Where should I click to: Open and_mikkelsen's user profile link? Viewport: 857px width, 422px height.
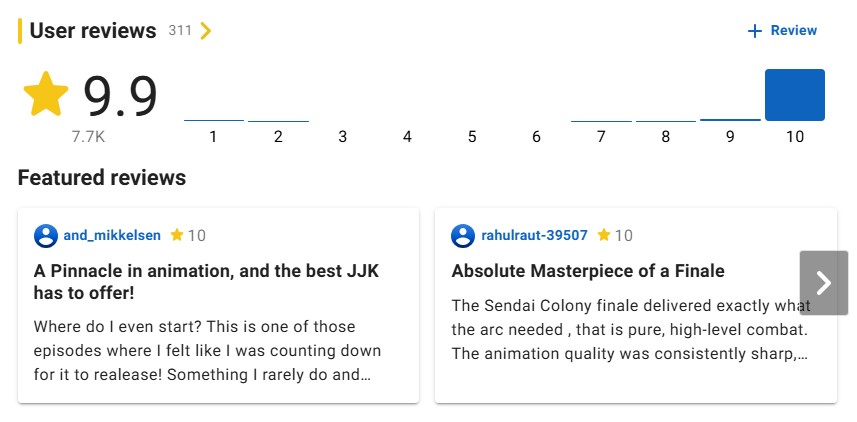112,236
